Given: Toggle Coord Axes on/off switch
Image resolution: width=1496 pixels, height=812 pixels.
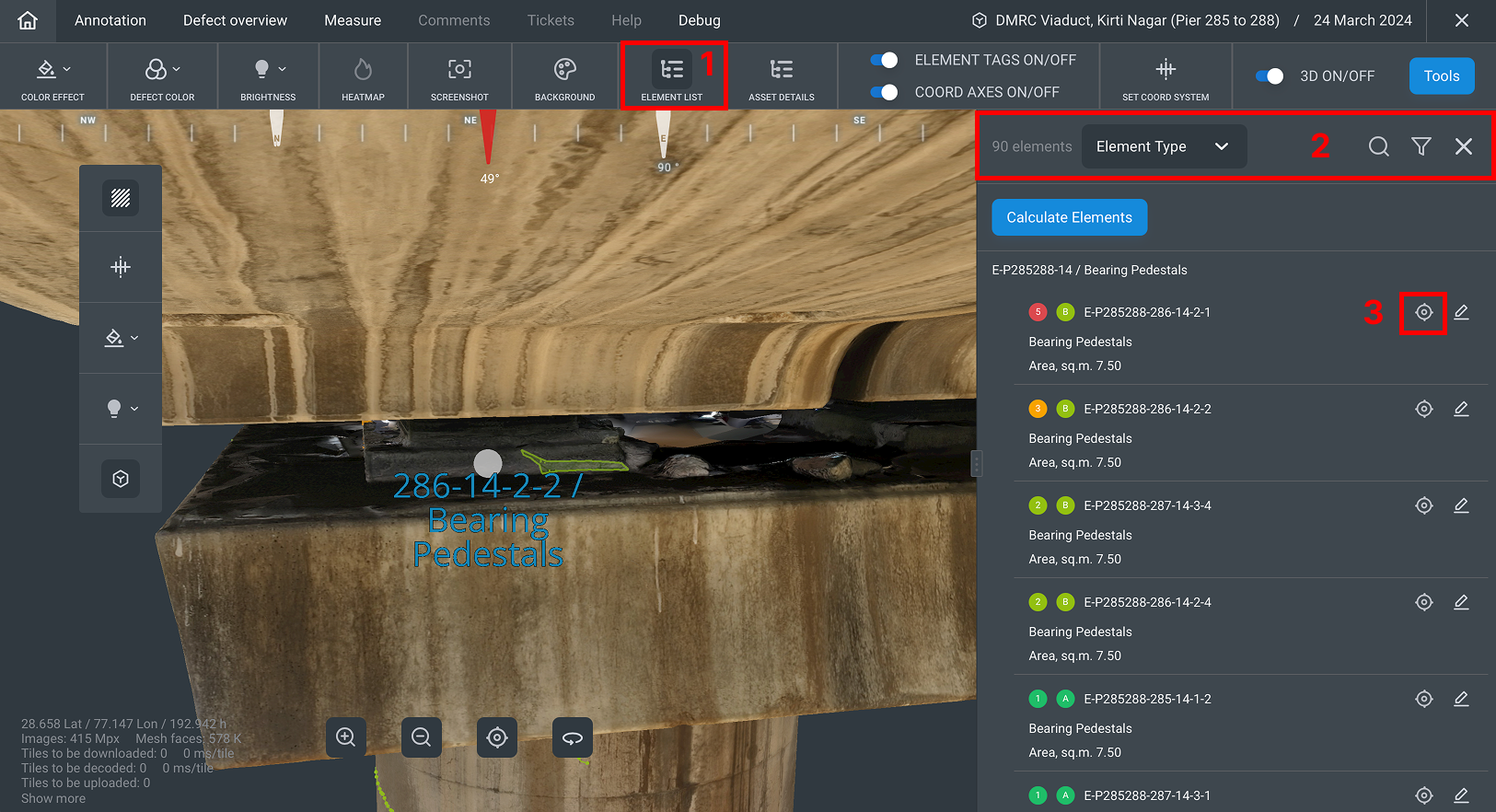Looking at the screenshot, I should (884, 92).
